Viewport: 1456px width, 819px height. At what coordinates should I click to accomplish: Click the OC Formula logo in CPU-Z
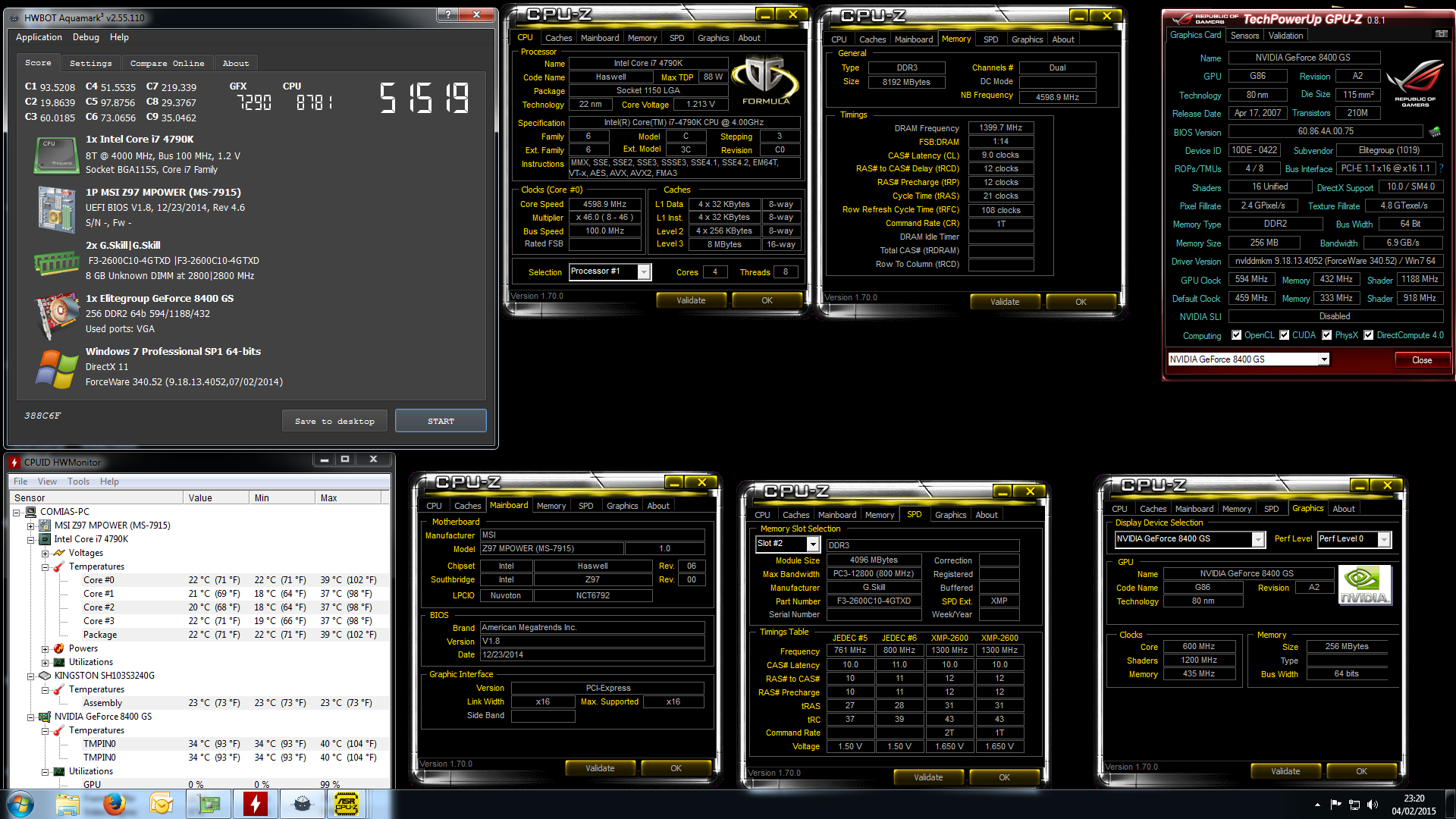tap(765, 81)
